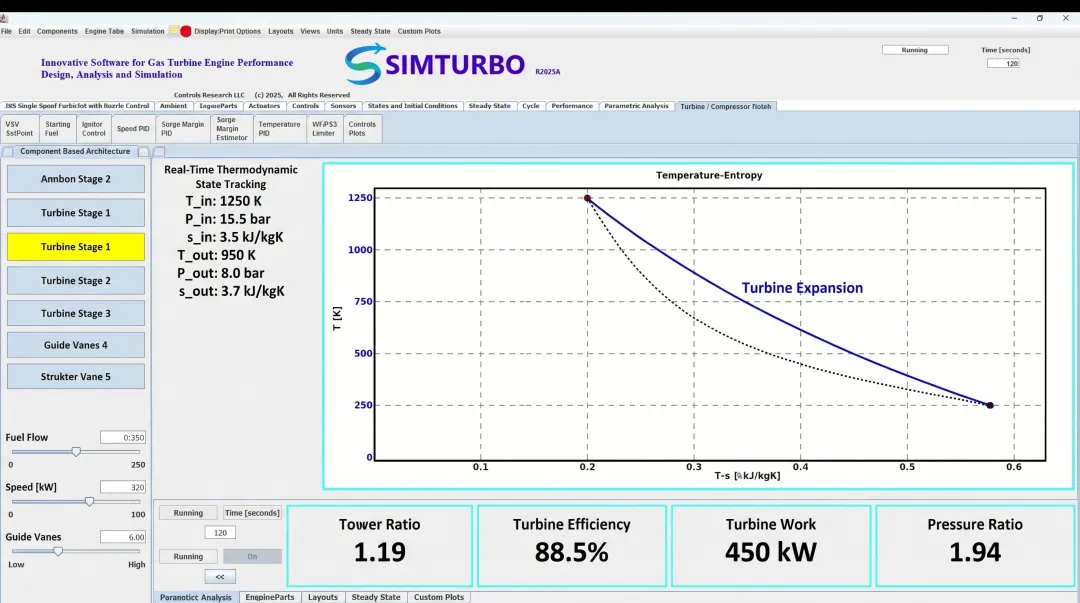This screenshot has height=603, width=1080.
Task: Switch to the Controls tab
Action: 305,106
